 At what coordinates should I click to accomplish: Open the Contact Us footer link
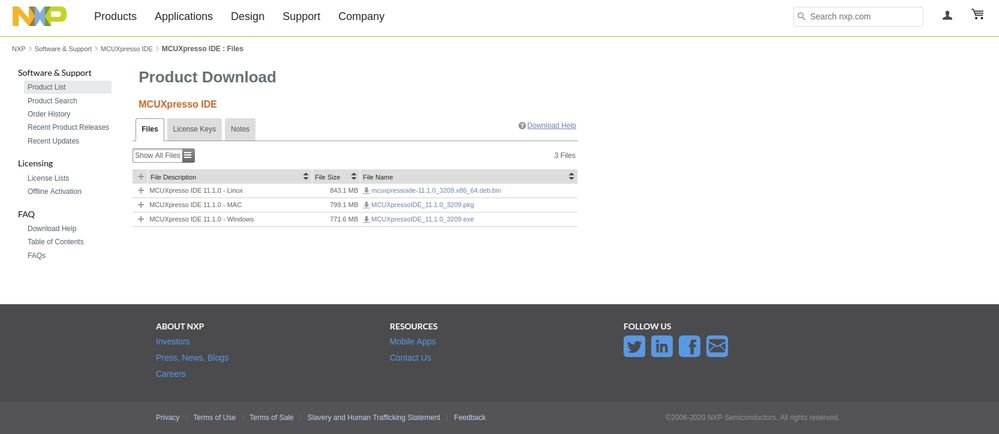(x=410, y=358)
